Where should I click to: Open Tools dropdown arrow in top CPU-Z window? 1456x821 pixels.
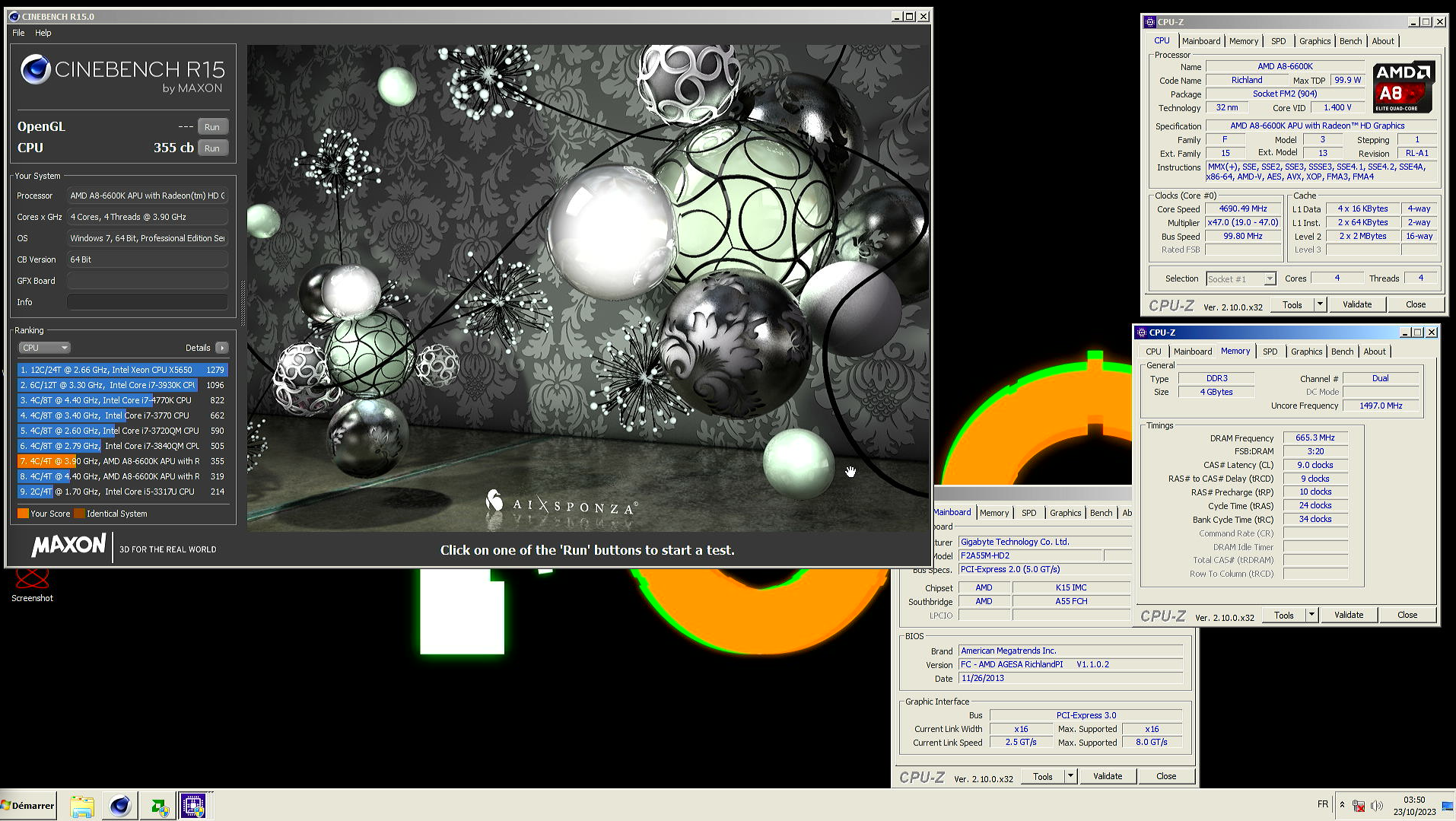1320,304
